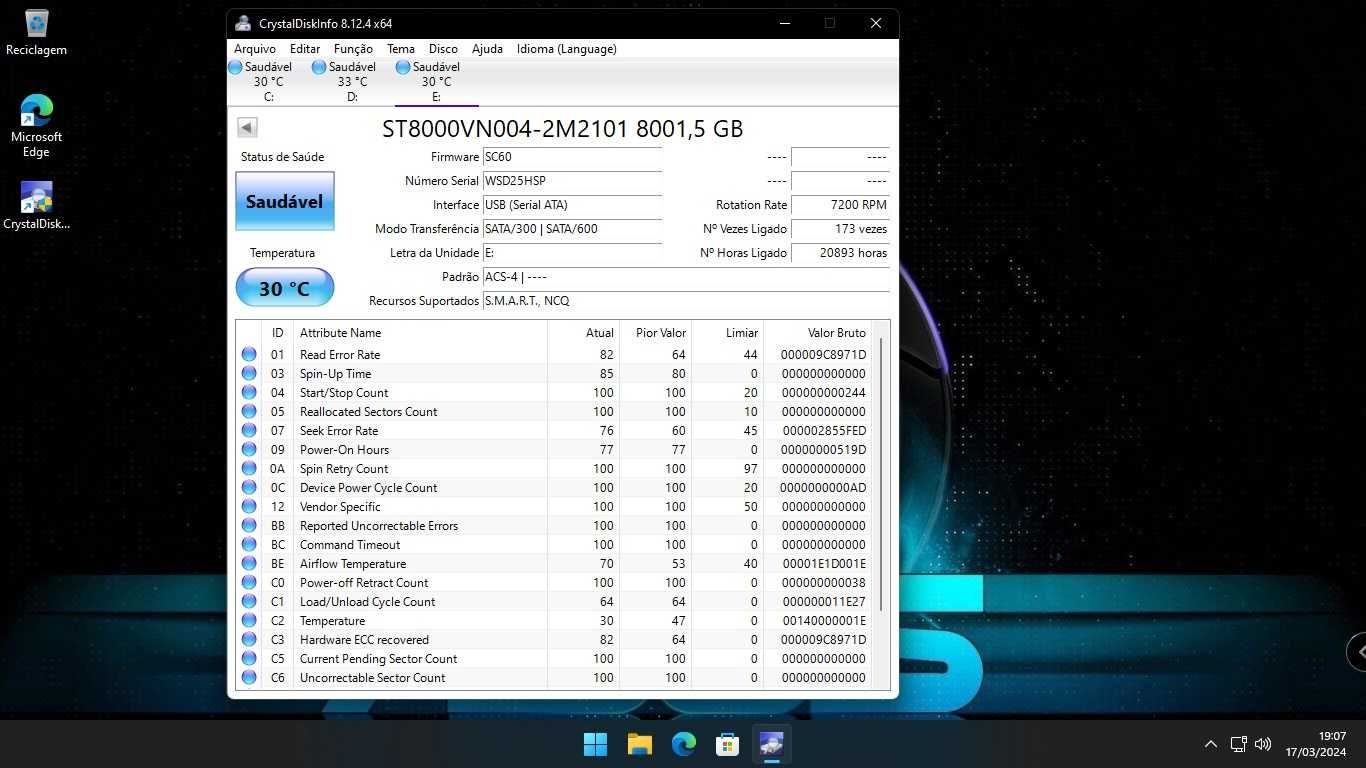
Task: Open the volume control in system tray
Action: point(1263,744)
